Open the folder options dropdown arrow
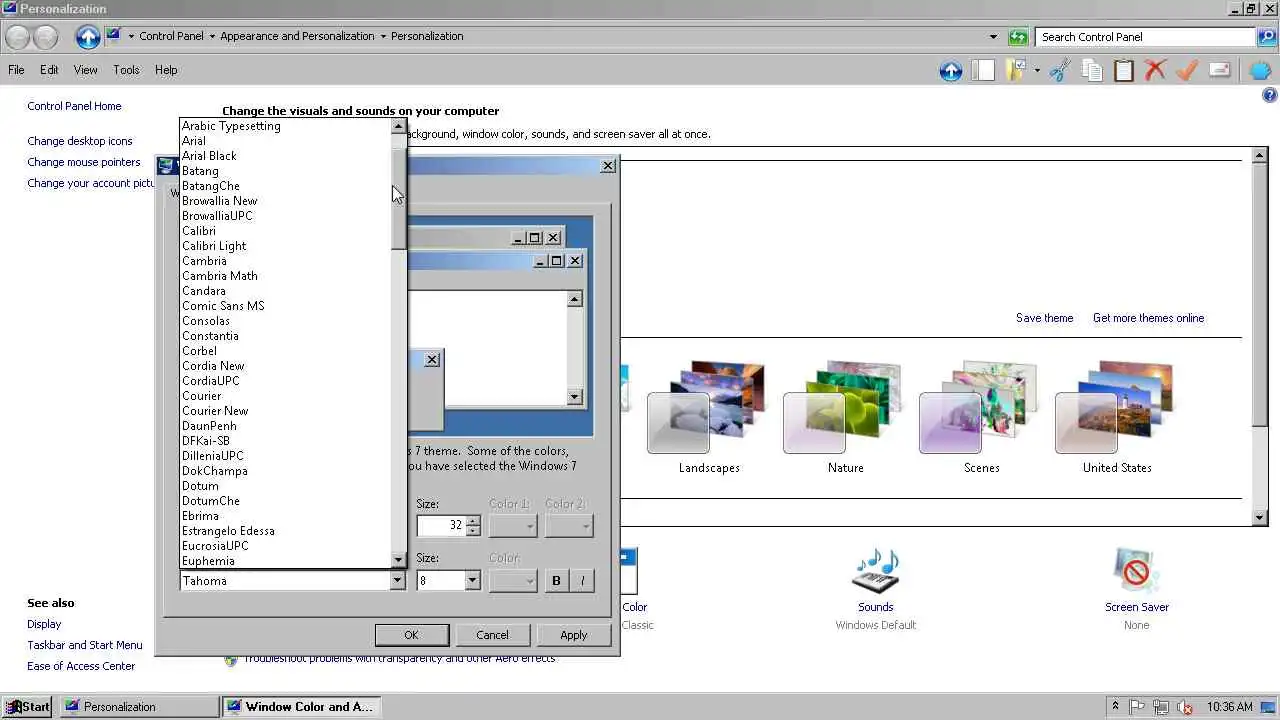This screenshot has height=720, width=1280. (x=1036, y=70)
